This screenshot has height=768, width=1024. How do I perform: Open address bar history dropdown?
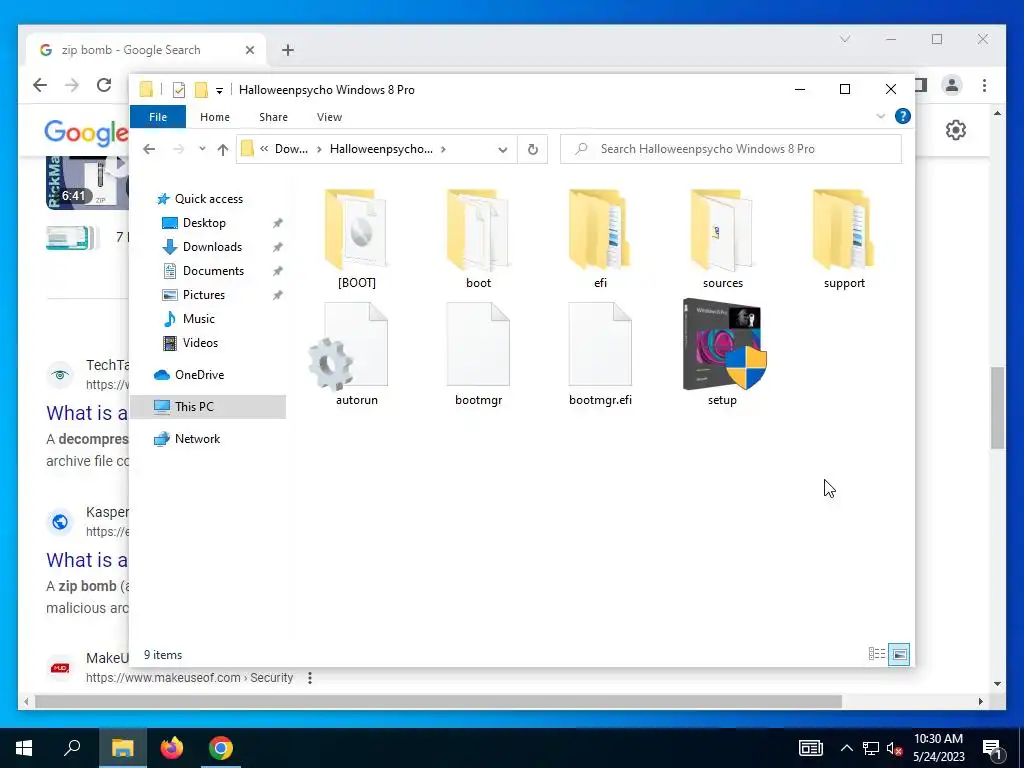tap(502, 150)
